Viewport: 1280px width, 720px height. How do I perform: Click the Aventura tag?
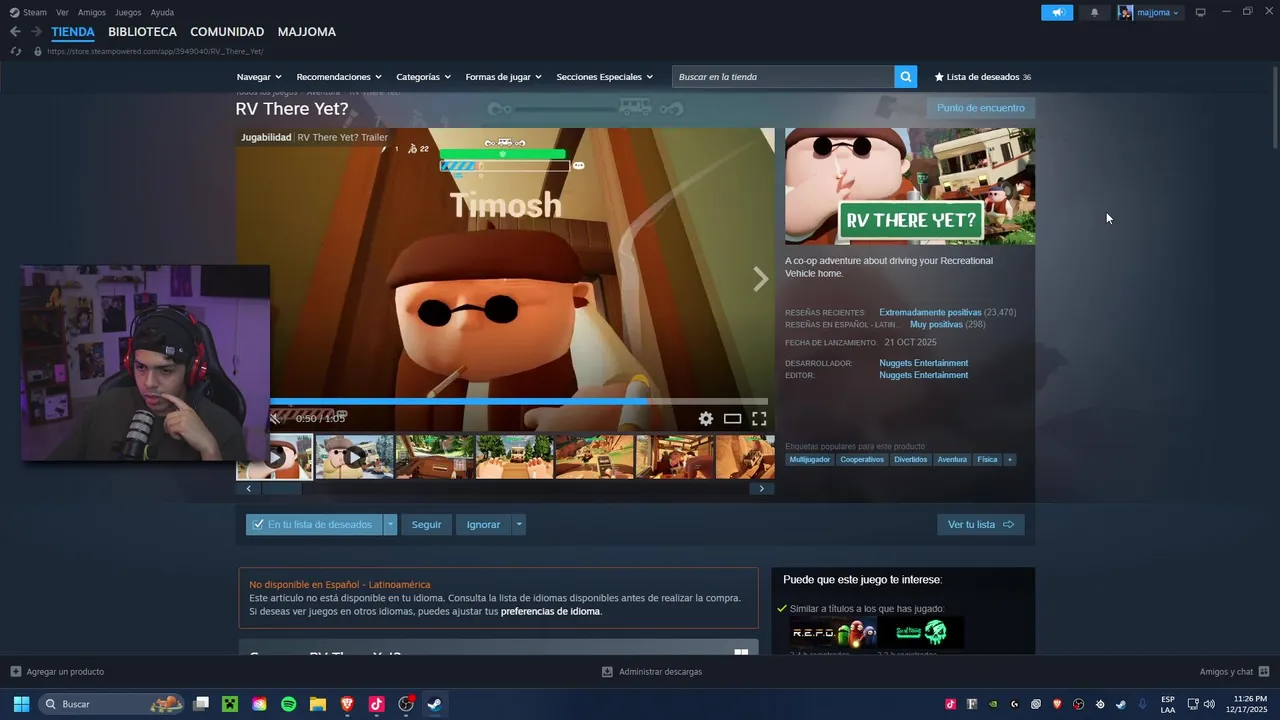click(952, 460)
